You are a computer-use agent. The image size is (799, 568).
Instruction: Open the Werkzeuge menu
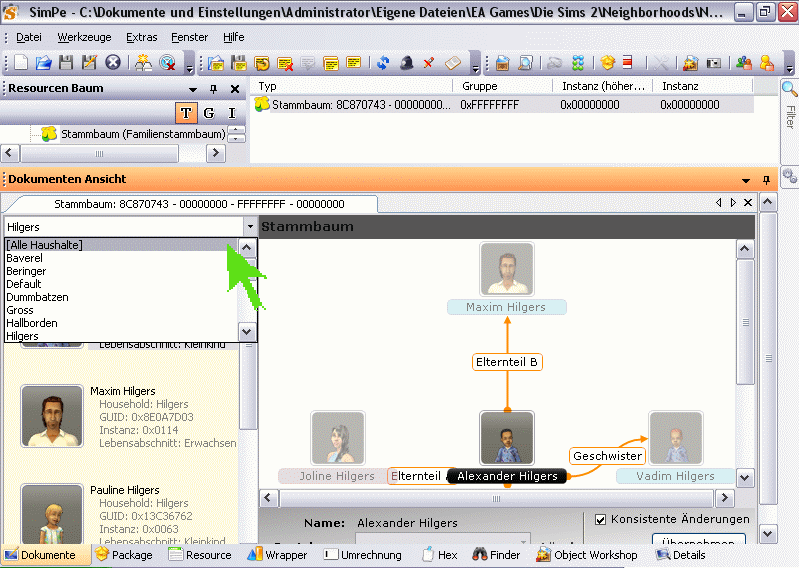coord(85,37)
